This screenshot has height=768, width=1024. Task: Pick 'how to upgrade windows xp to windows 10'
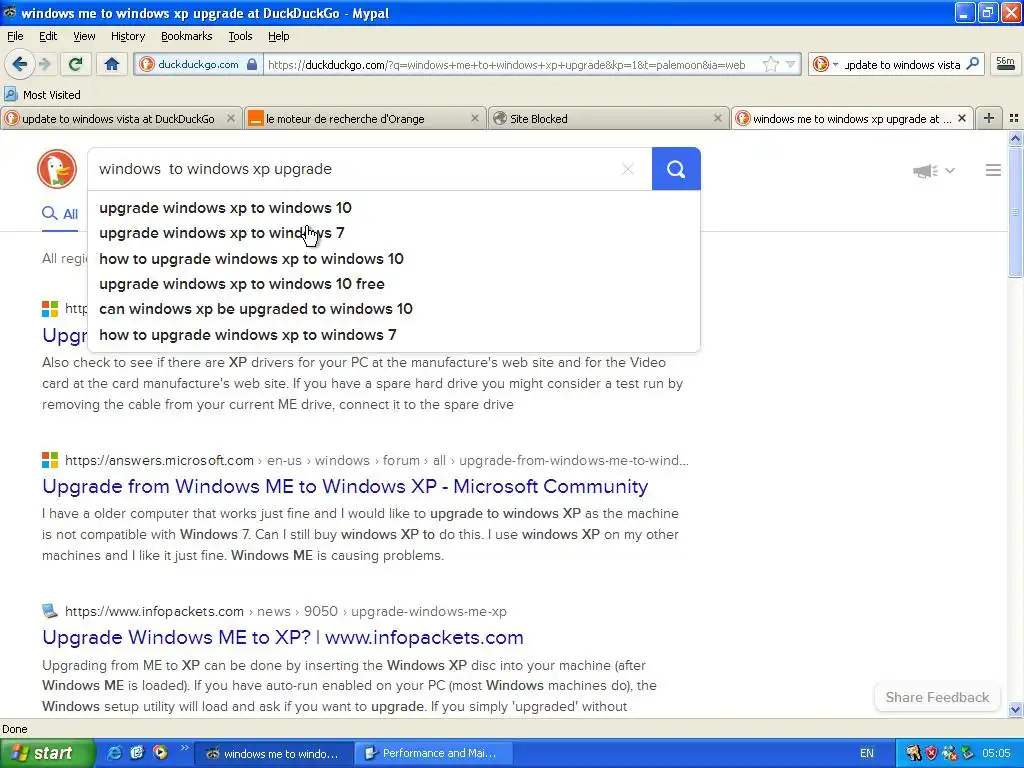point(394,259)
